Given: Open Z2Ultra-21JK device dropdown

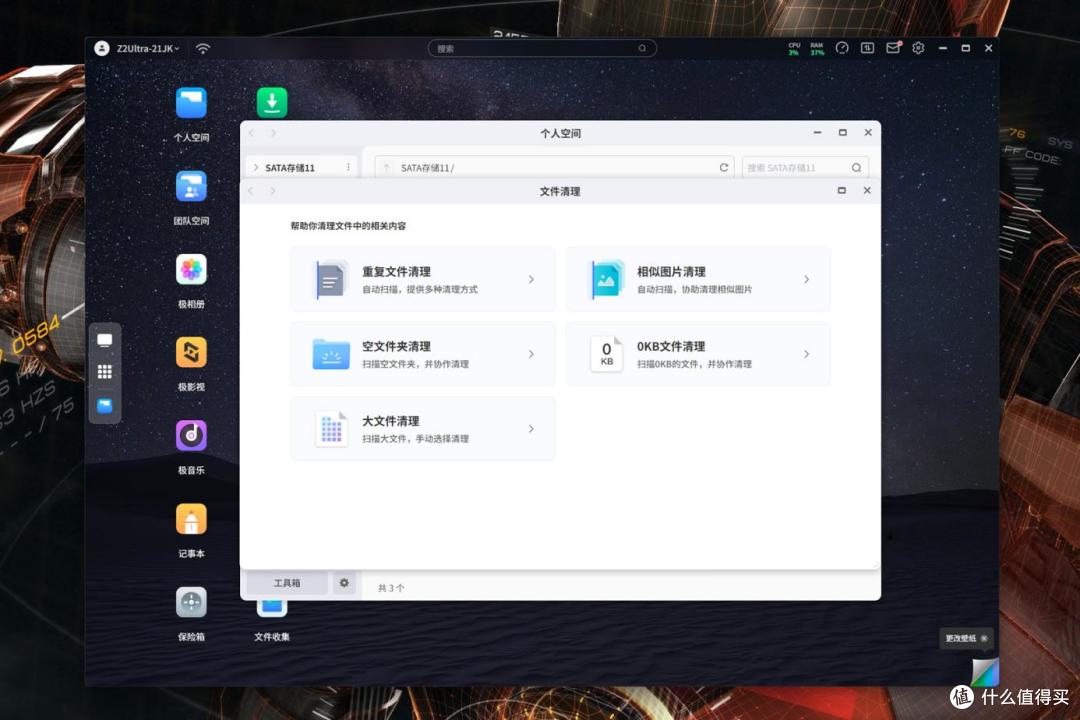Looking at the screenshot, I should pyautogui.click(x=148, y=48).
